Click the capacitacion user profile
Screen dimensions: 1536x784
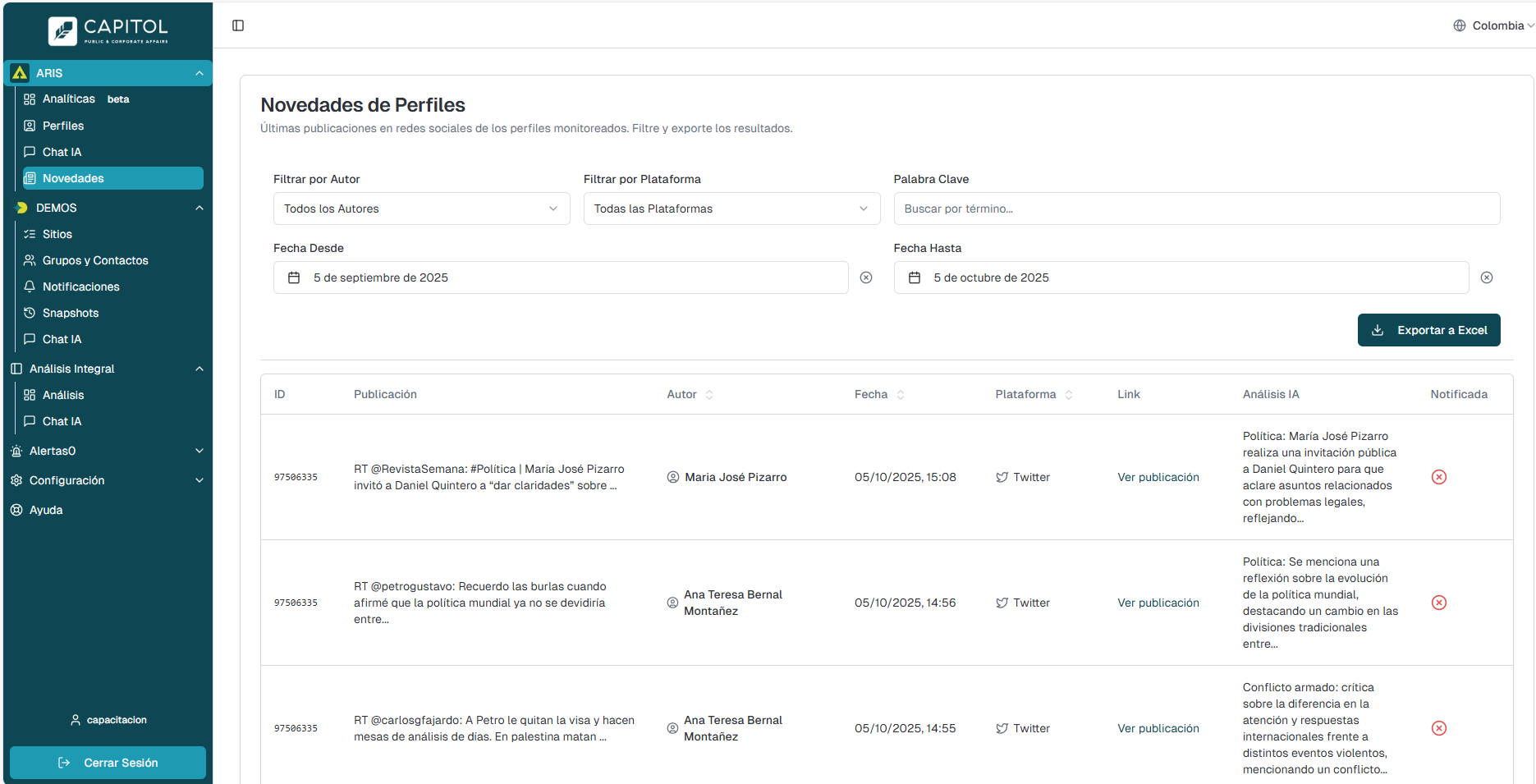pyautogui.click(x=108, y=720)
